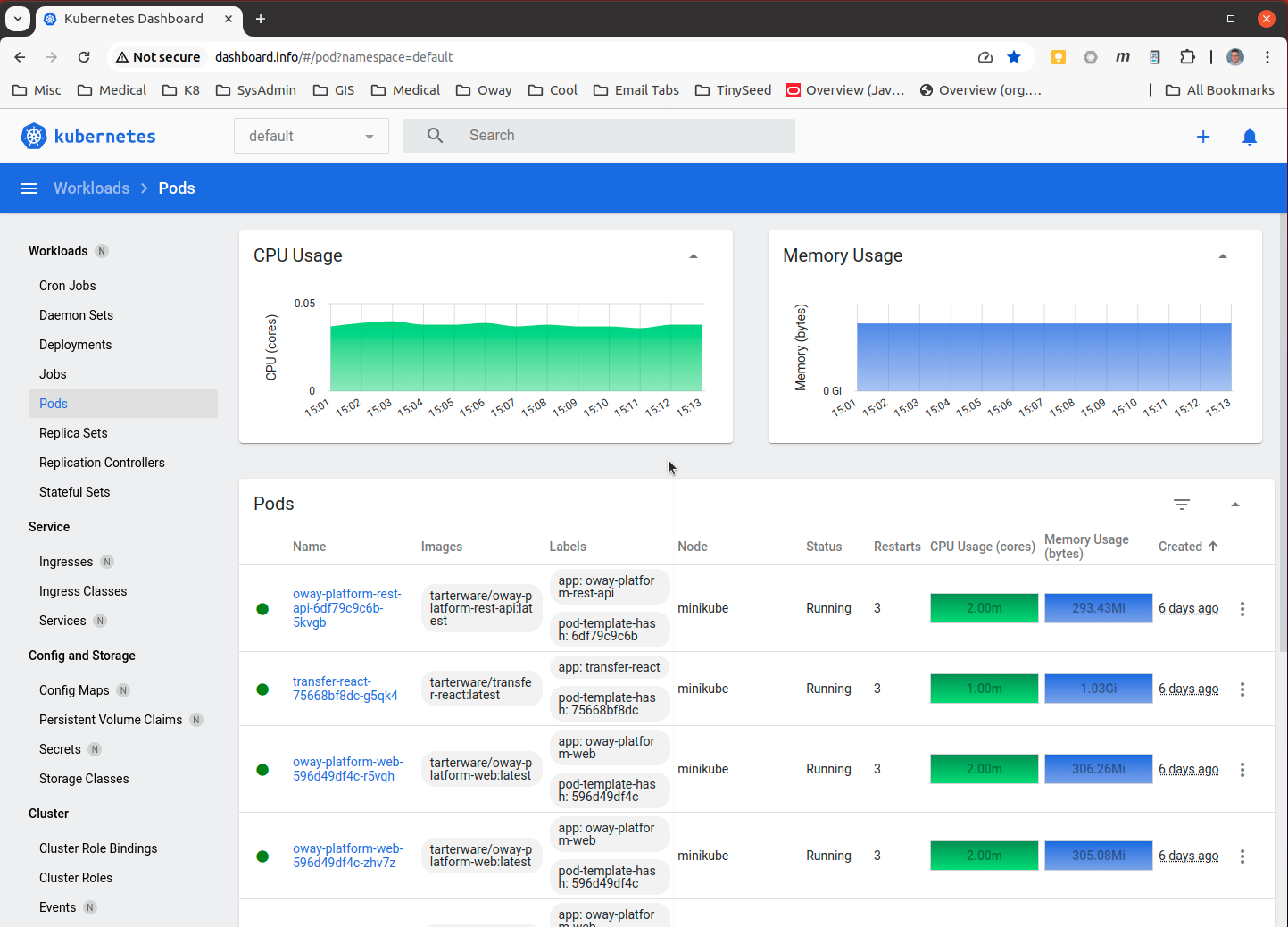Click the browser profile avatar
This screenshot has width=1288, height=927.
point(1235,57)
